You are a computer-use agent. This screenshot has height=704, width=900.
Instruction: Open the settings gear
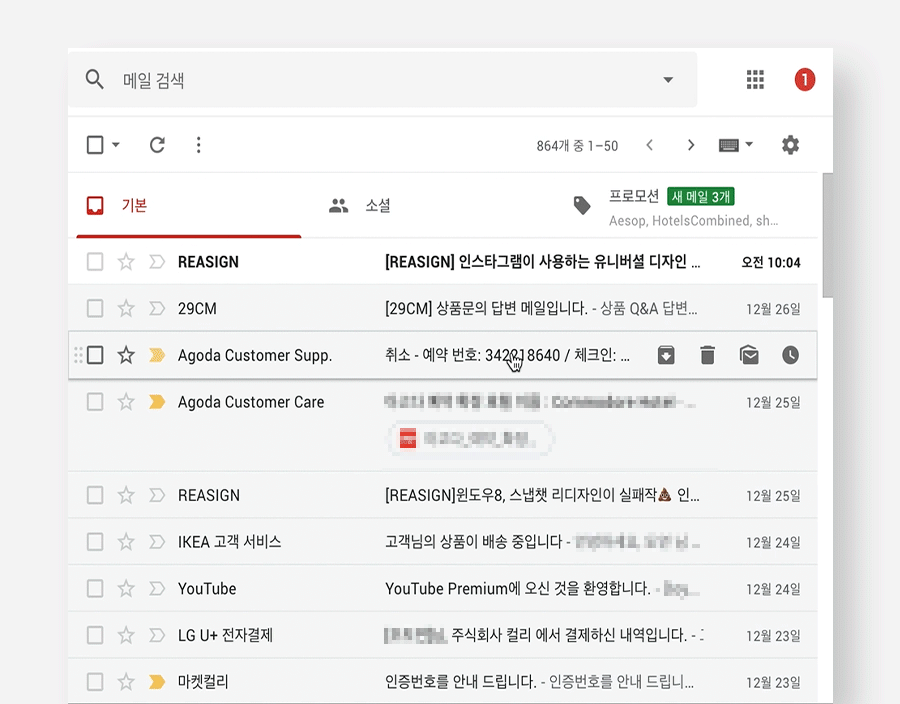790,145
